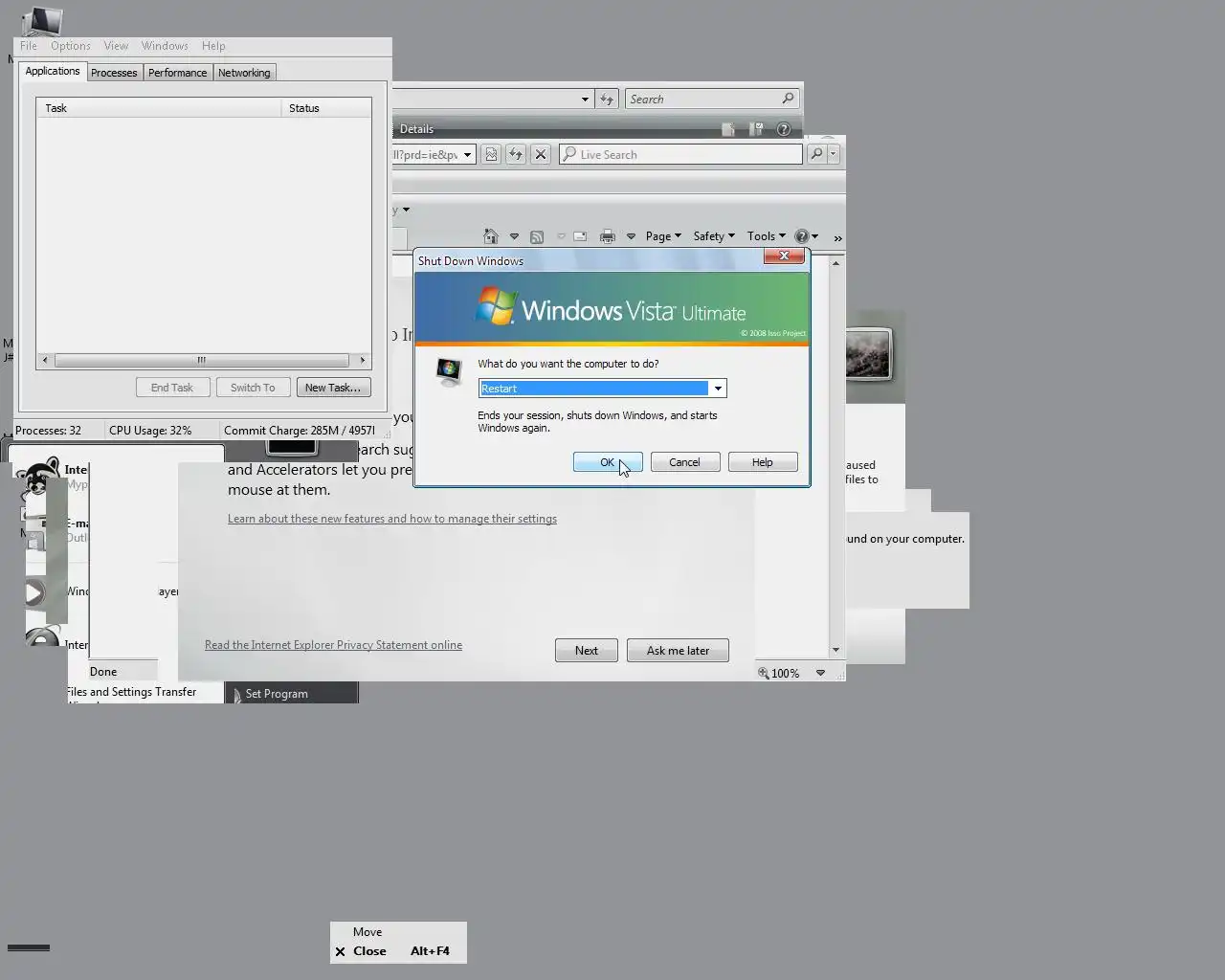Click the document icon on Details bar
The width and height of the screenshot is (1225, 980).
(x=728, y=129)
